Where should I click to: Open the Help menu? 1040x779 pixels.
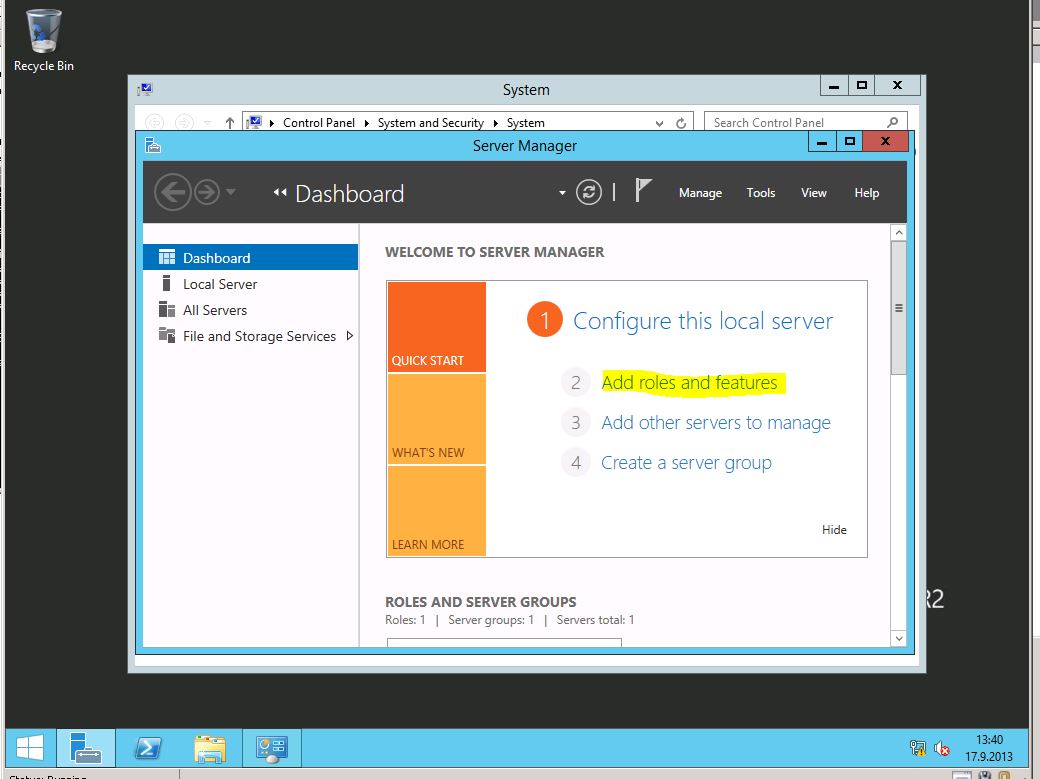866,193
